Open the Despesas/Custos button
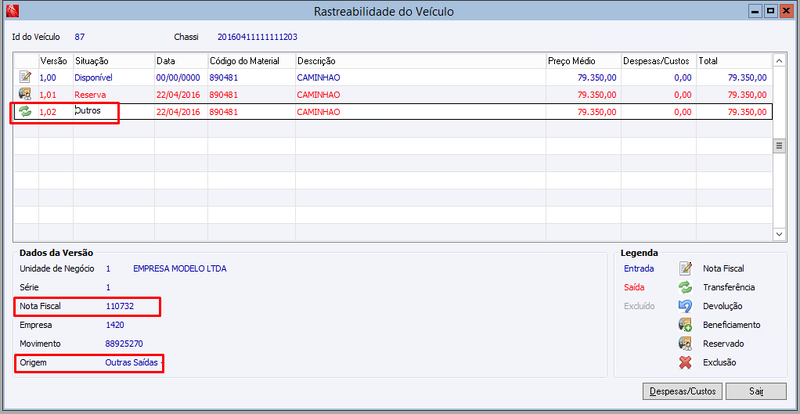 tap(683, 392)
